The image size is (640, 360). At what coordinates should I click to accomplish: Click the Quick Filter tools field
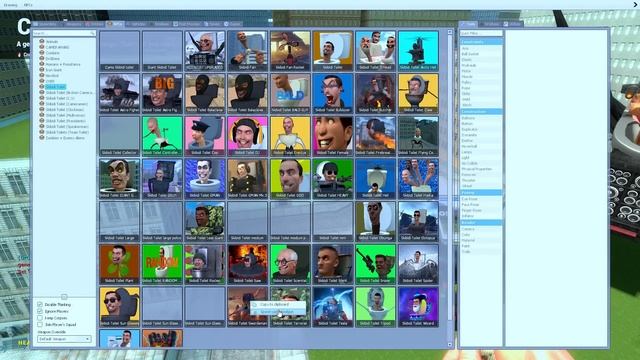481,33
